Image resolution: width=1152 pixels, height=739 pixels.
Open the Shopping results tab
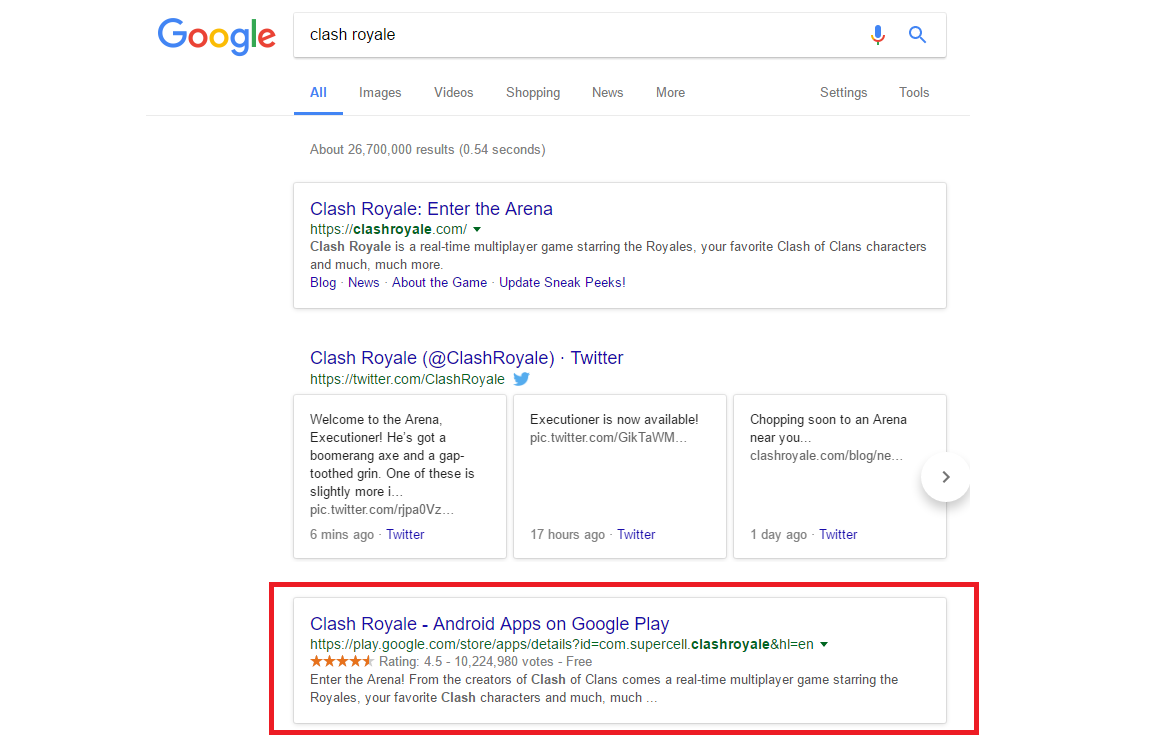[532, 92]
